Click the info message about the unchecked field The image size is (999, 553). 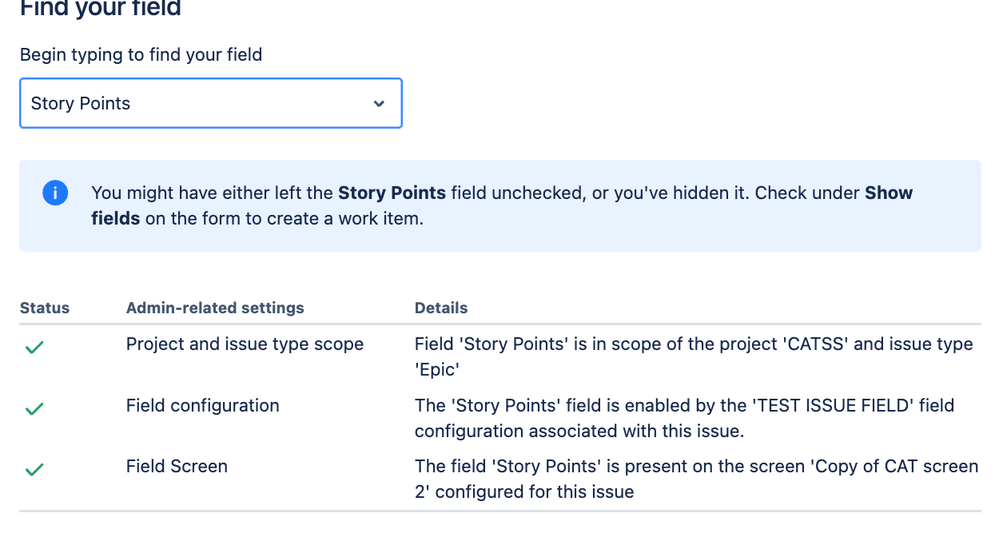click(500, 205)
